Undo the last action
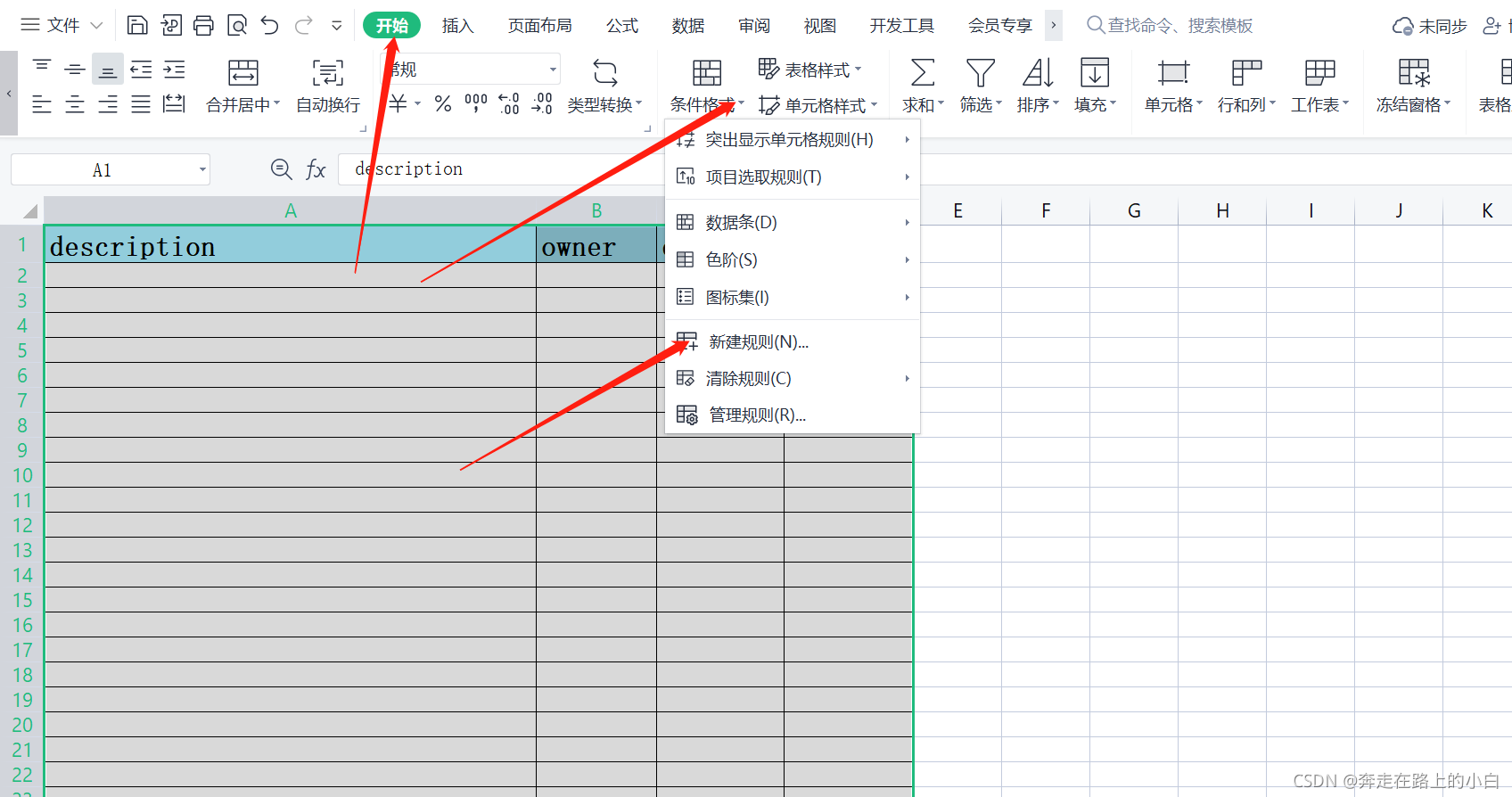Screen dimensions: 1512x797 pos(270,25)
